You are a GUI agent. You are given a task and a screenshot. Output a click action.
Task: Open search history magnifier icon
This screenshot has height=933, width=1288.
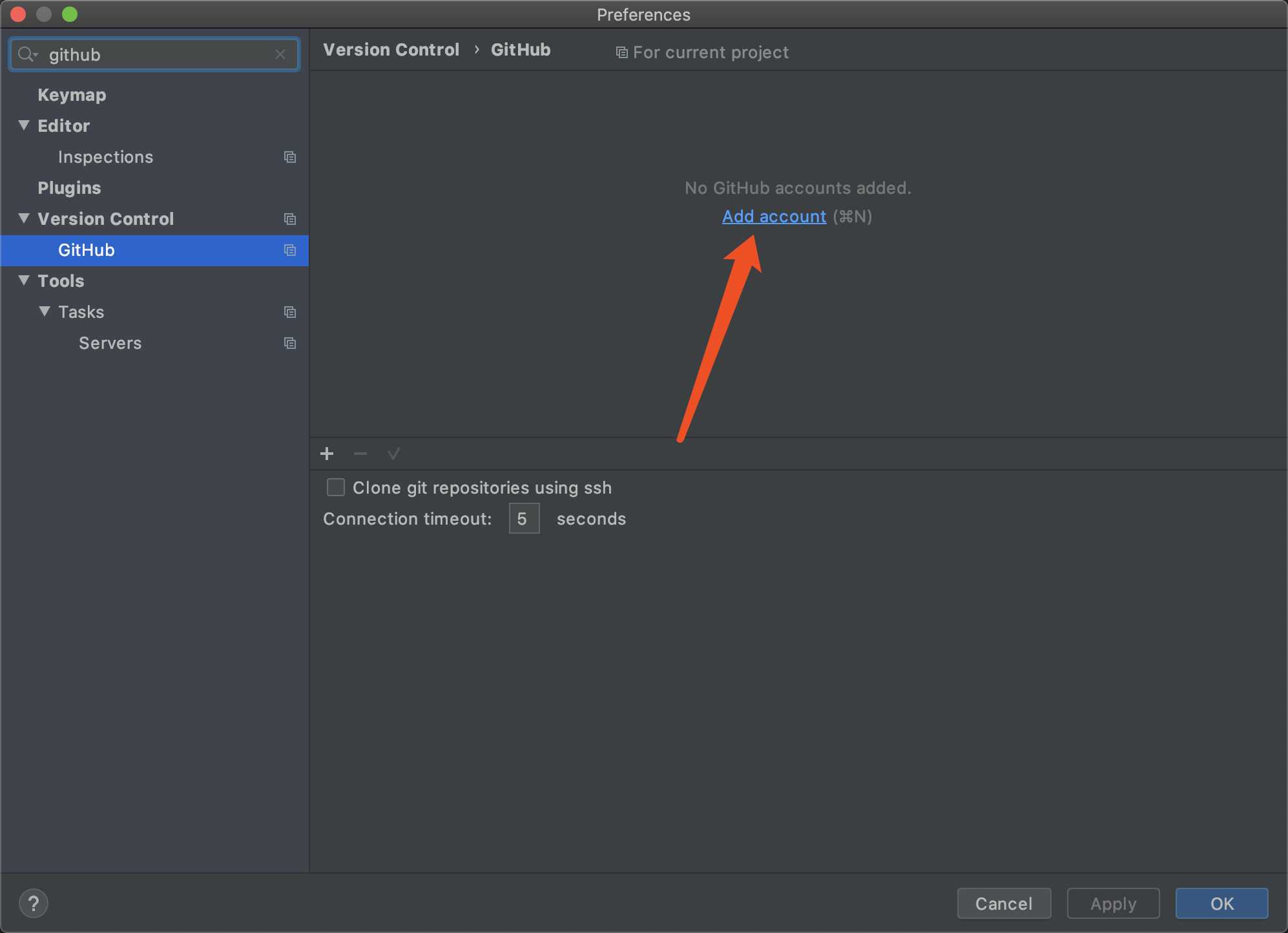click(27, 54)
